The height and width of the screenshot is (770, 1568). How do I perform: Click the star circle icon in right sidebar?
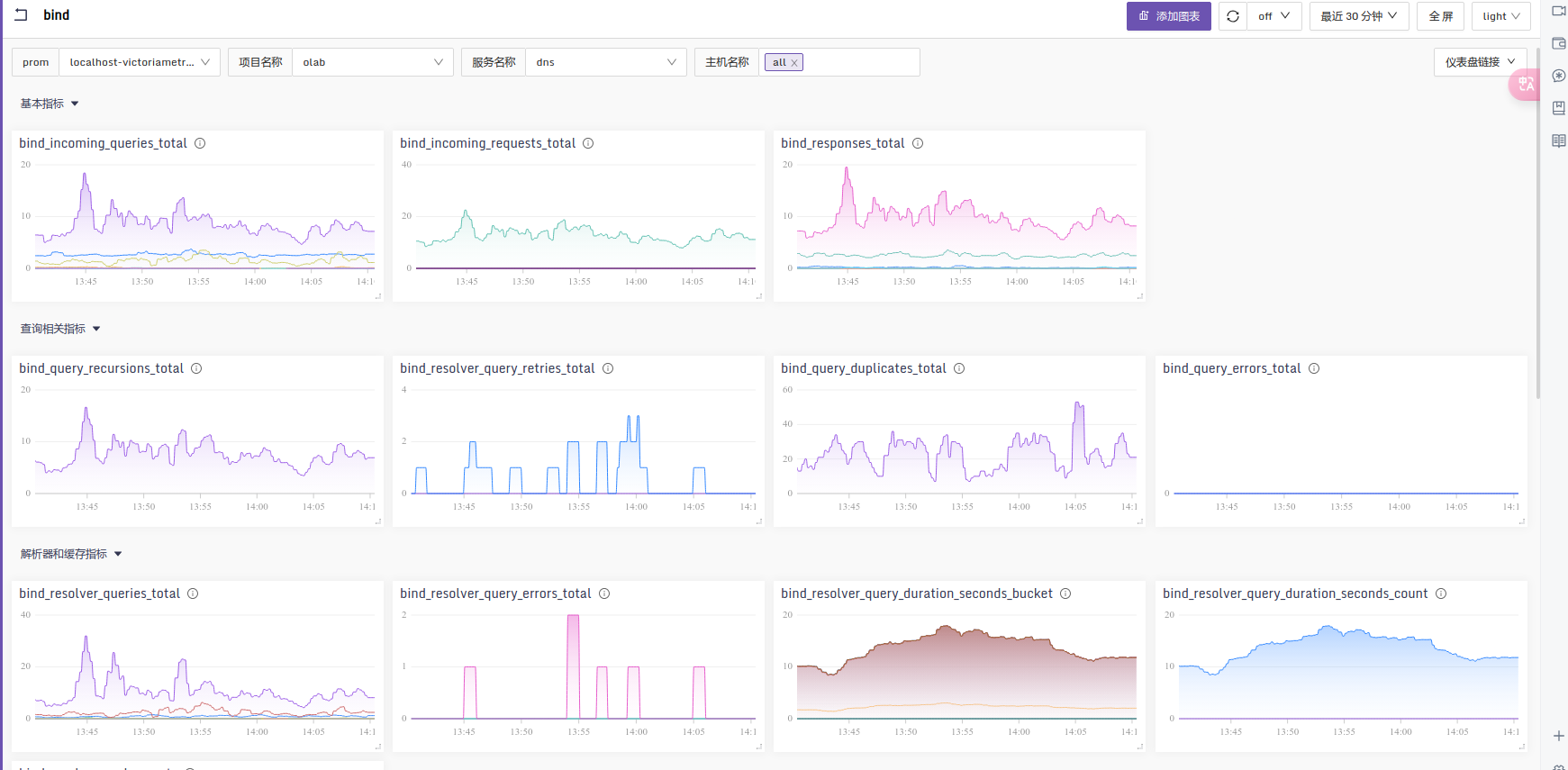[x=1559, y=76]
